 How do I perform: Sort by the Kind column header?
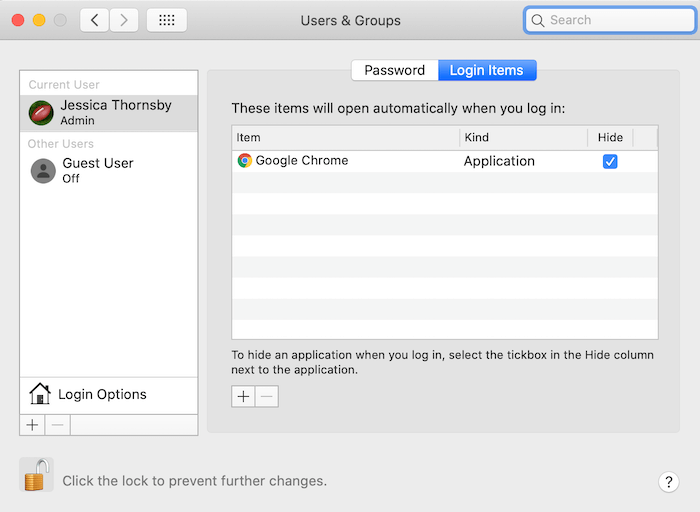pos(524,137)
